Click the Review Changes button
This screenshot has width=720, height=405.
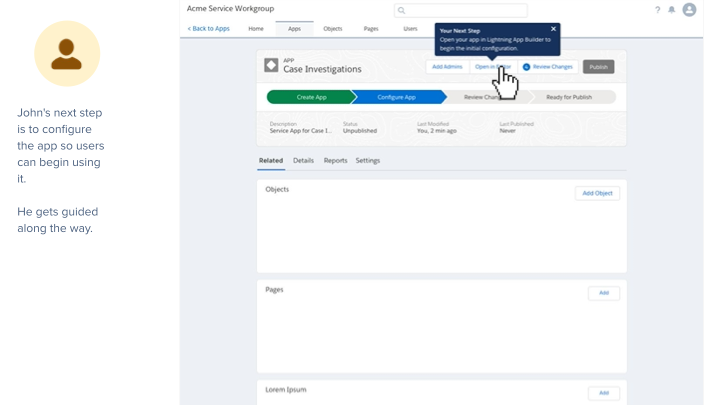[x=547, y=67]
